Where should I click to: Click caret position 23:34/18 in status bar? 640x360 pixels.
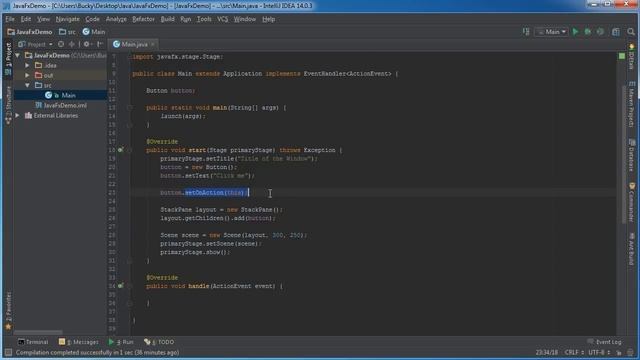click(547, 352)
